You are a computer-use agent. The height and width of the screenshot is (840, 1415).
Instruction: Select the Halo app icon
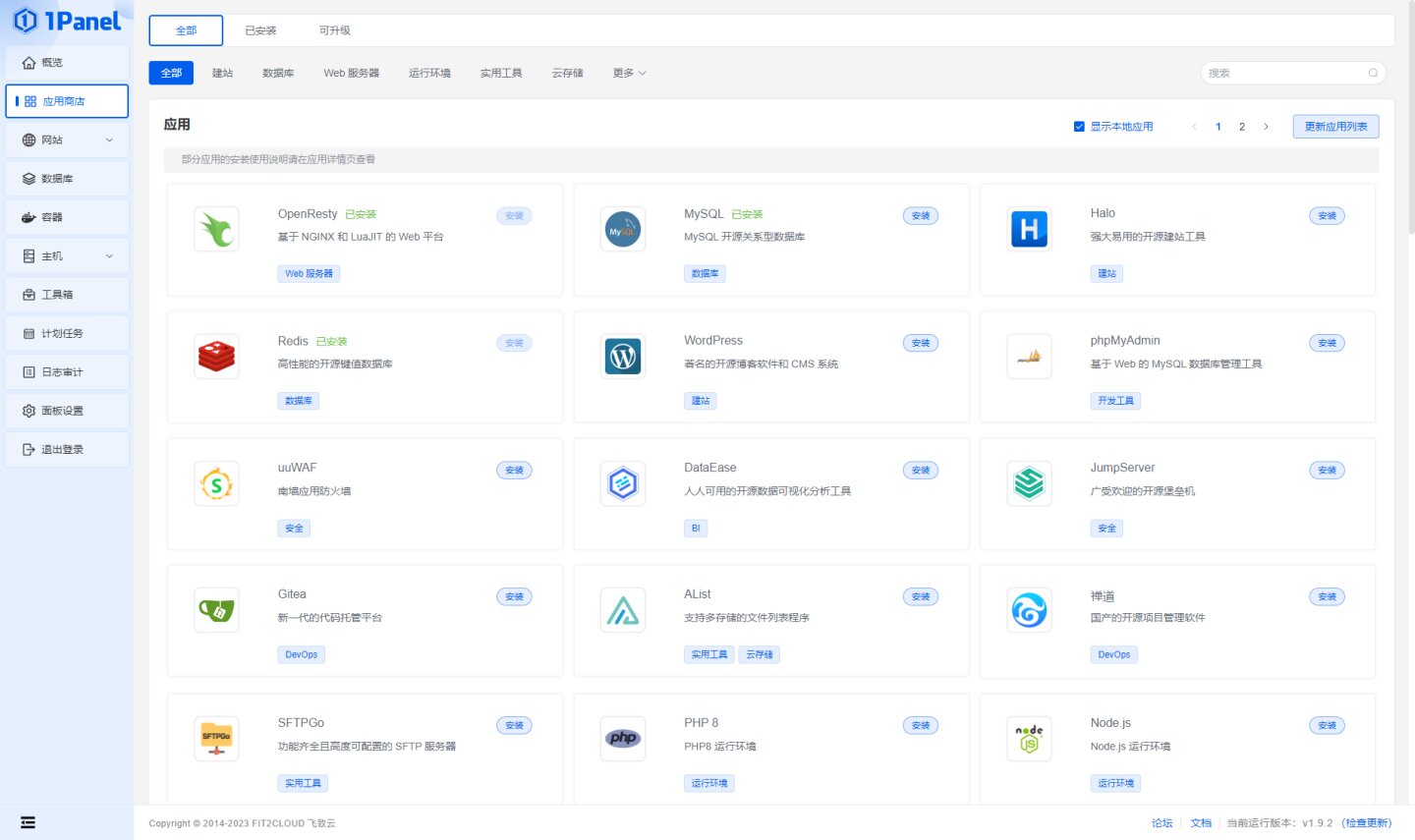1029,229
